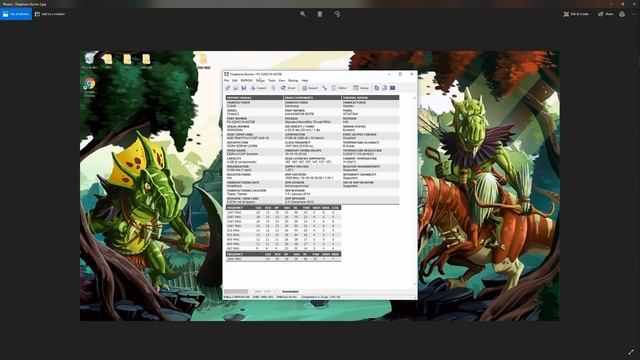Viewport: 640px width, 360px height.
Task: Open the Help menu in Thaiphoon Burner
Action: coord(305,80)
